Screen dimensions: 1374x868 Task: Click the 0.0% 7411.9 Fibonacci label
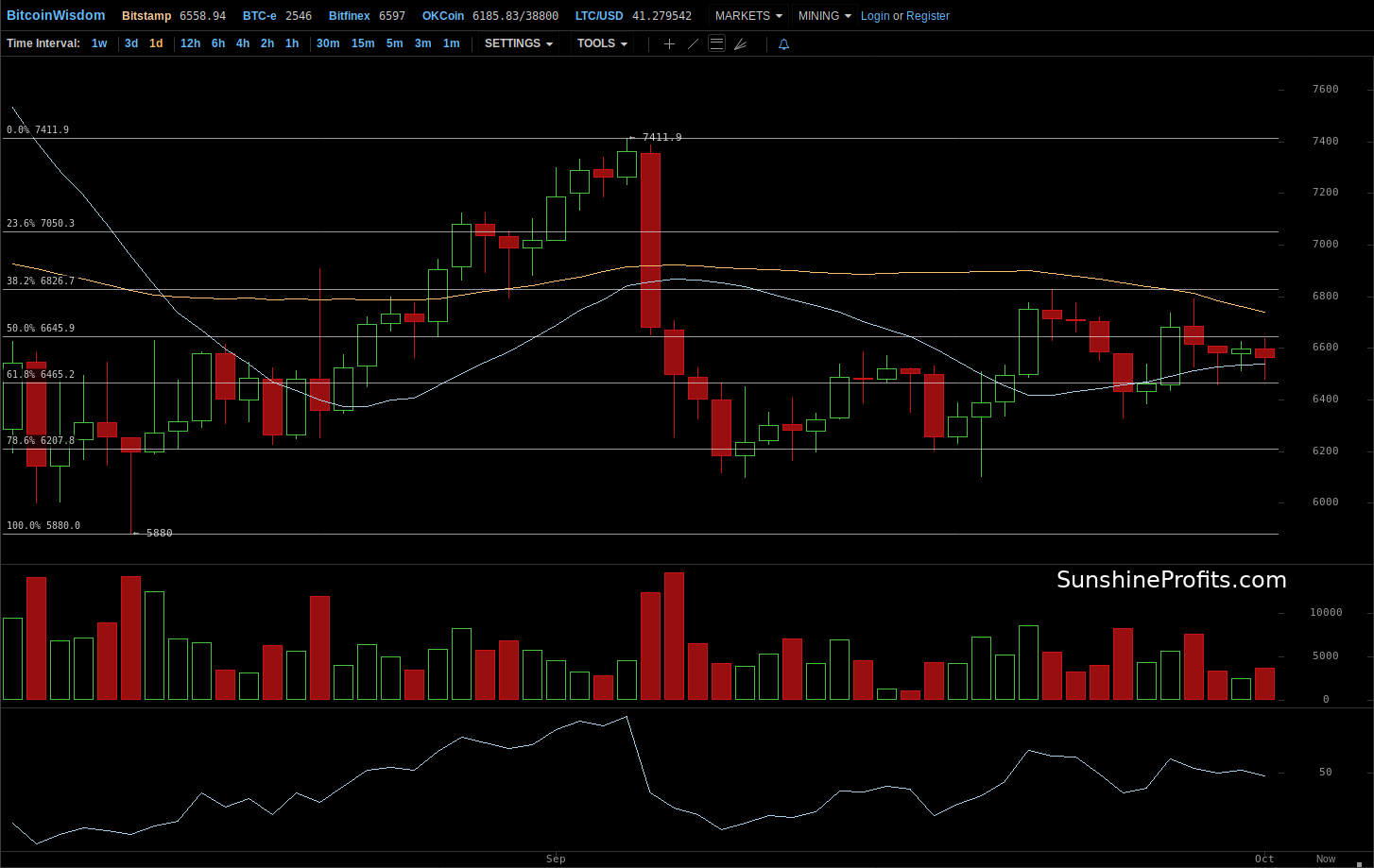click(38, 130)
